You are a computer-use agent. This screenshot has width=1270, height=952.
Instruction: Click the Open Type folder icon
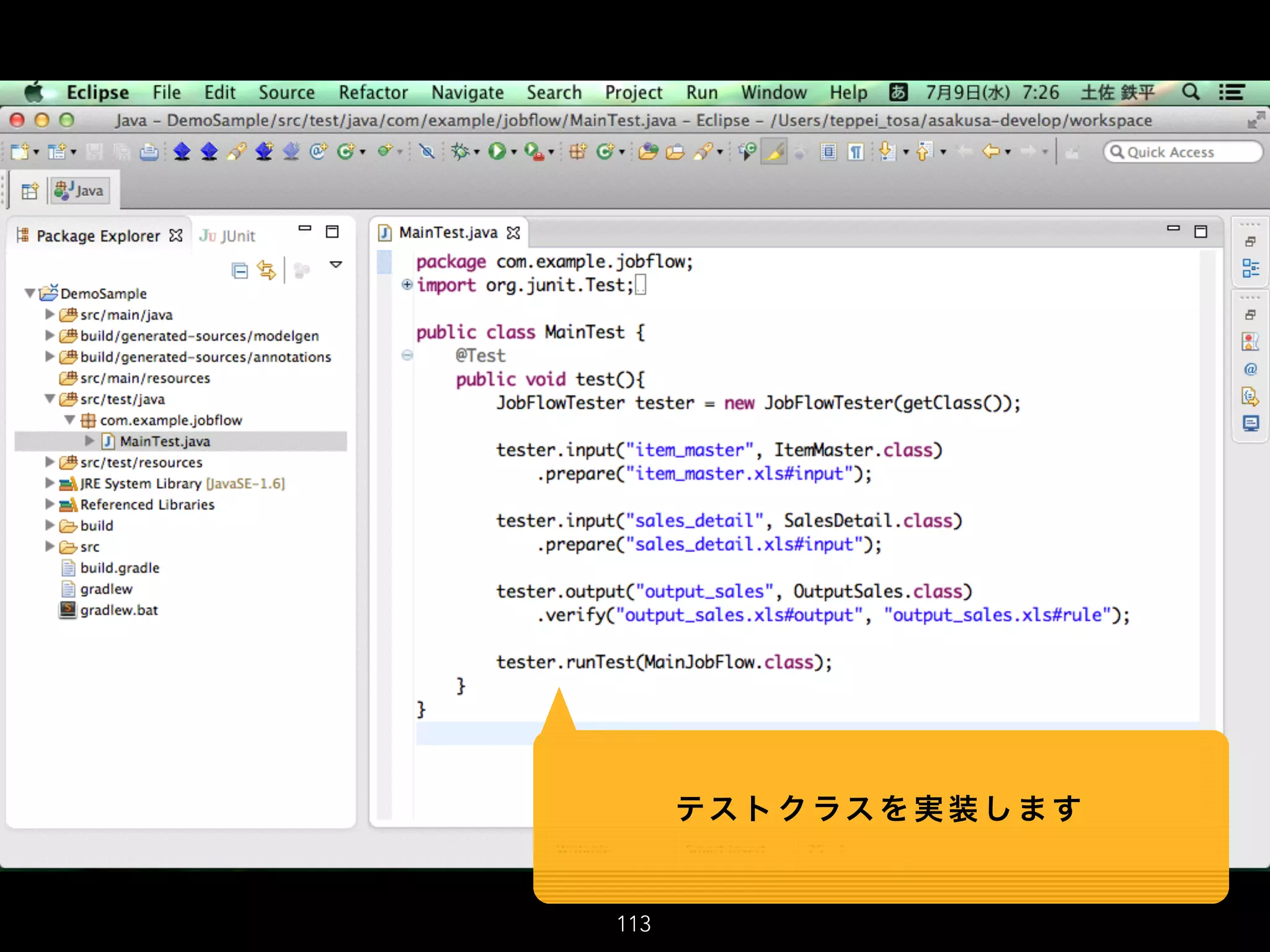[648, 151]
